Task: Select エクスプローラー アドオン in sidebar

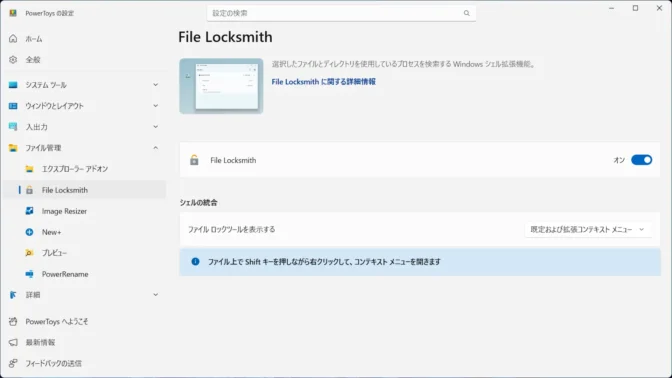Action: pyautogui.click(x=75, y=169)
